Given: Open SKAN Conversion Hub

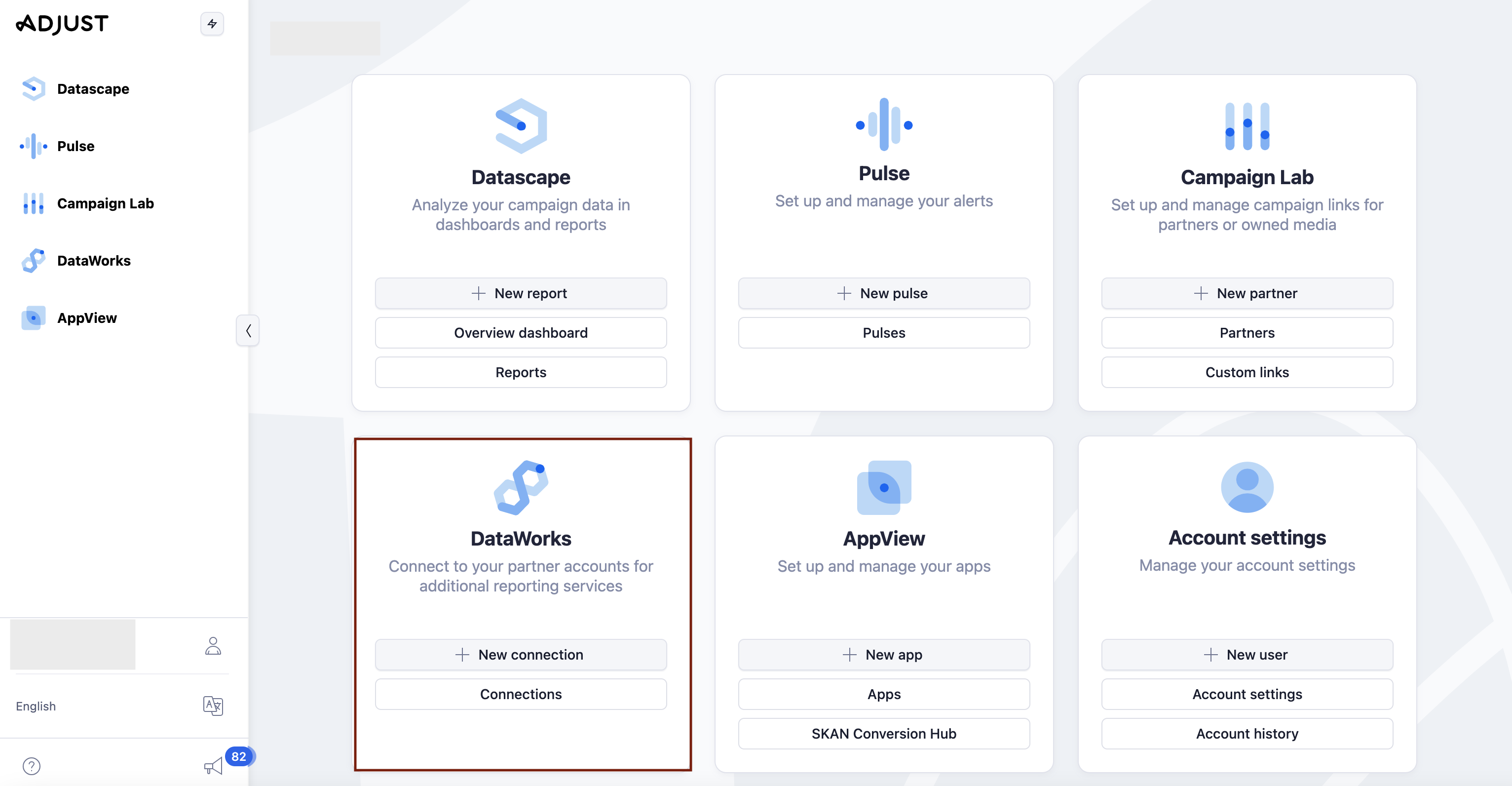Looking at the screenshot, I should click(x=884, y=733).
